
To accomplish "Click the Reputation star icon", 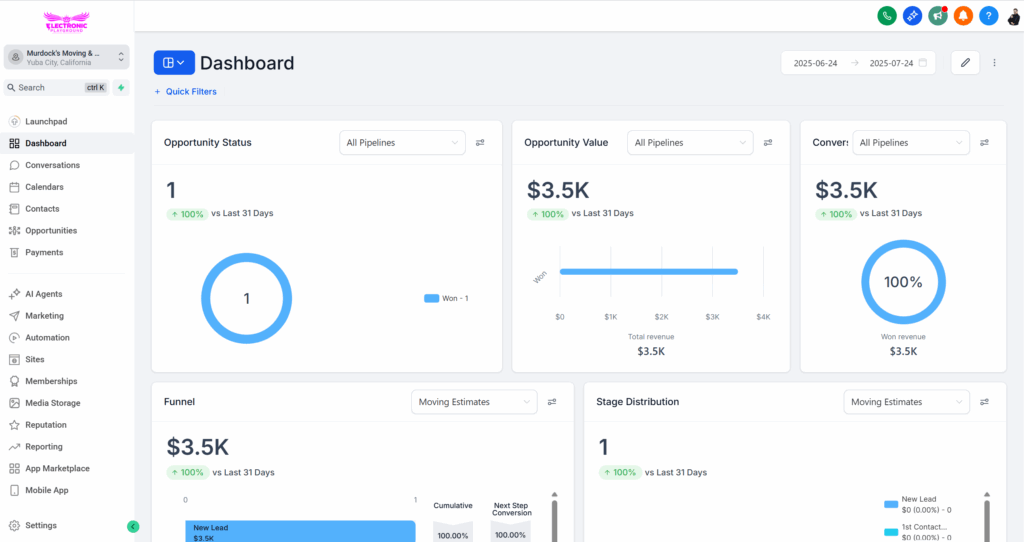I will (x=14, y=424).
